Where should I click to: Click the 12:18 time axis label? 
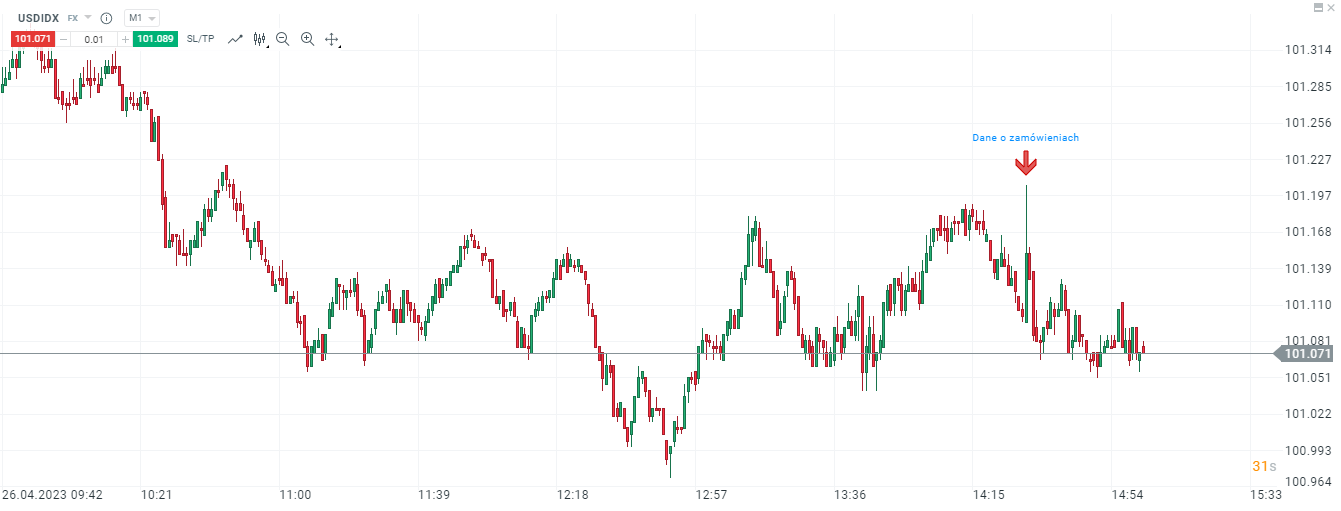573,495
